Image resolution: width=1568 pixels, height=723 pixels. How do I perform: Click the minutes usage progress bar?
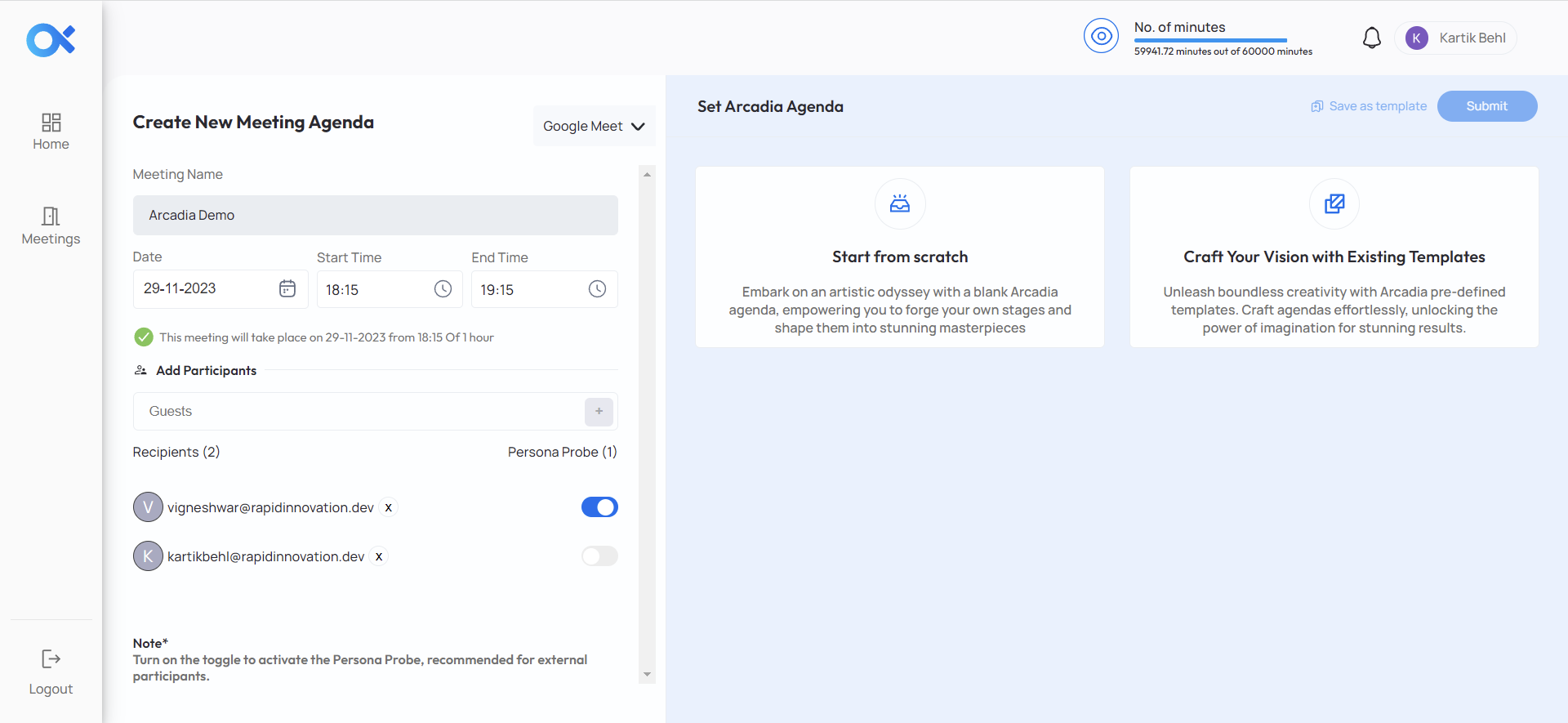[1210, 40]
